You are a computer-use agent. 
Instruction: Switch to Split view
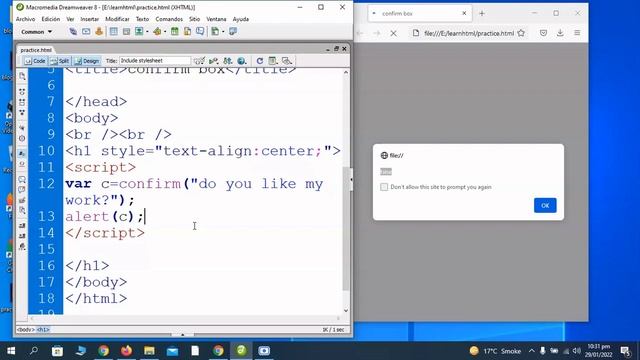click(x=60, y=61)
